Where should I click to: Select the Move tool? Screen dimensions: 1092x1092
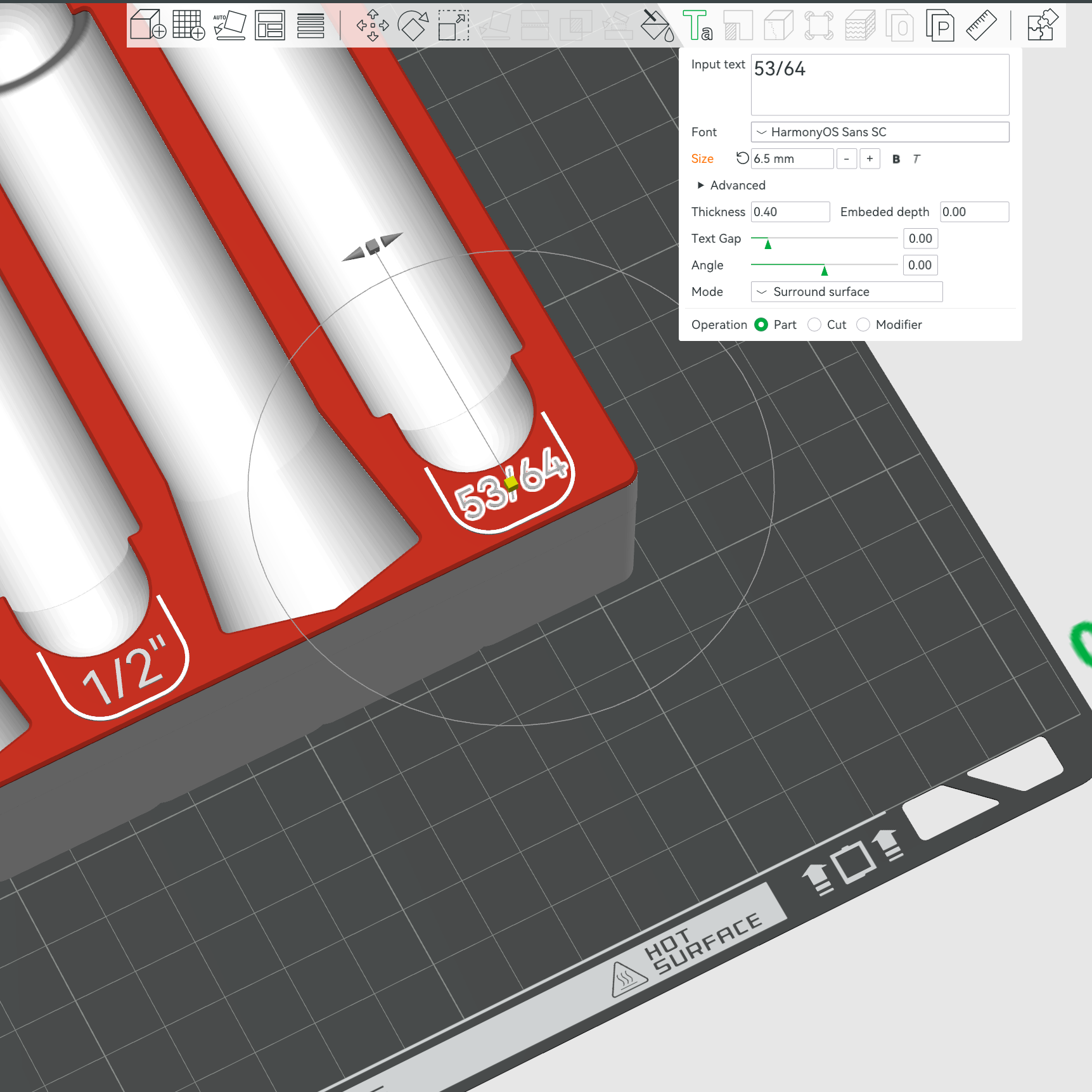pyautogui.click(x=373, y=25)
